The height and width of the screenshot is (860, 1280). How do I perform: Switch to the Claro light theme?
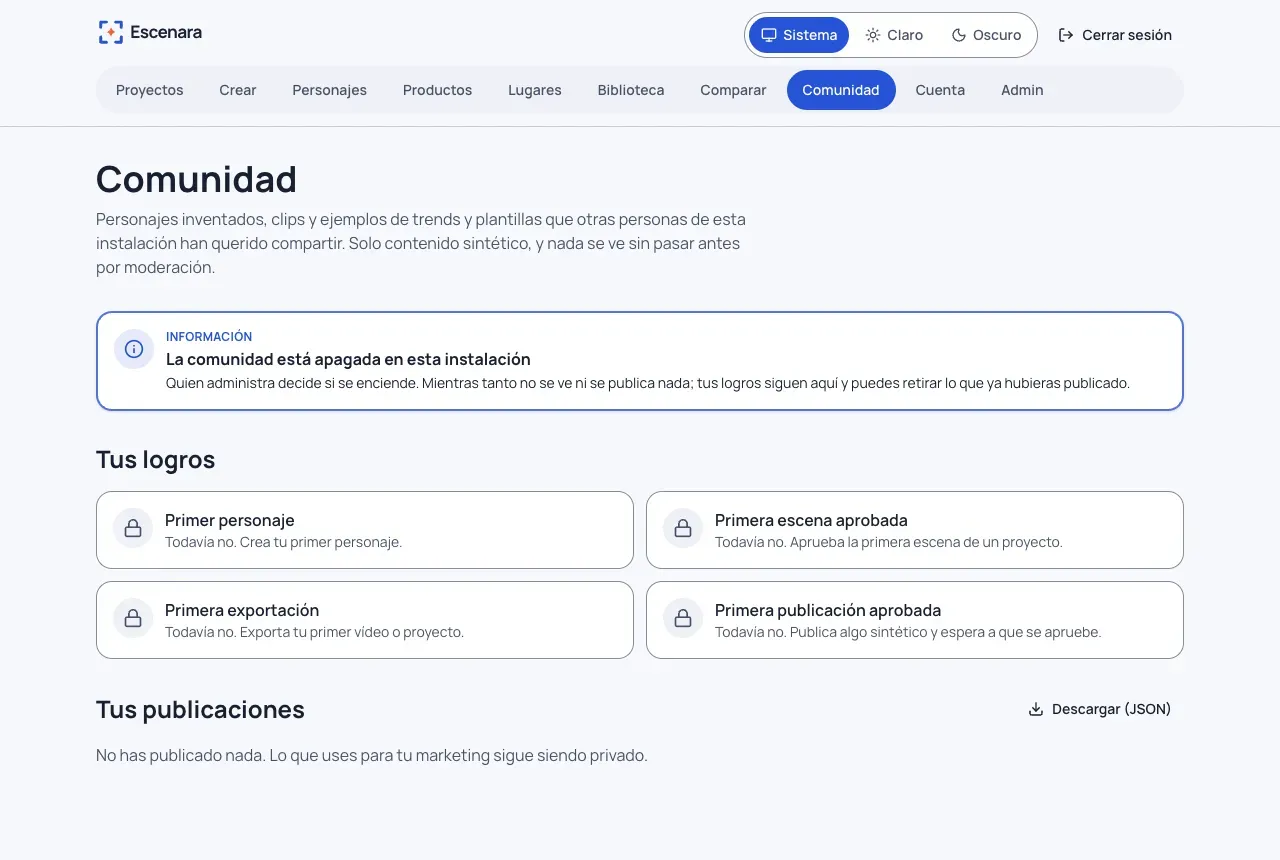[894, 35]
